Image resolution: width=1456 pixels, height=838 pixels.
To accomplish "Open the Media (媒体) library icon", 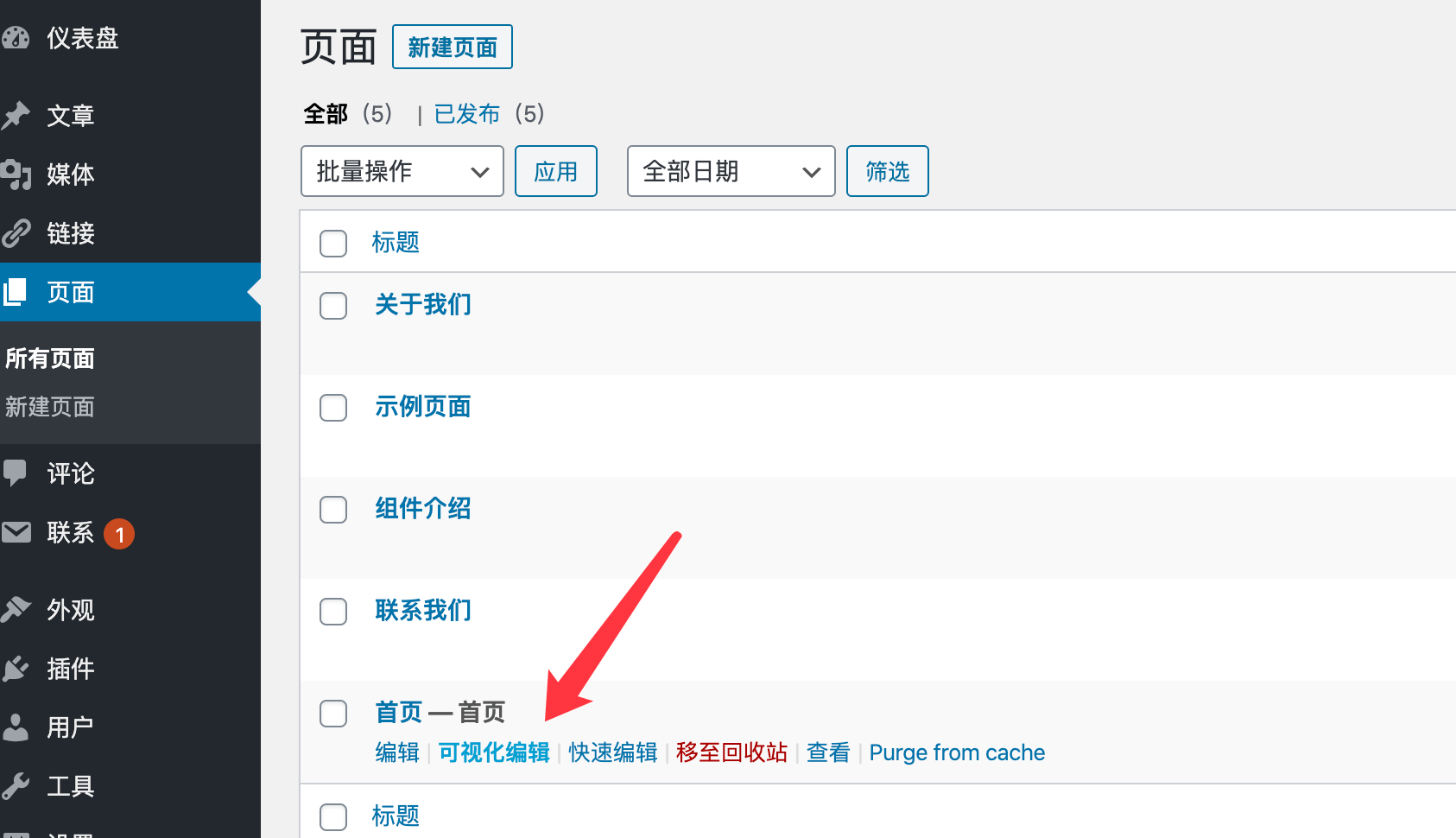I will point(16,175).
